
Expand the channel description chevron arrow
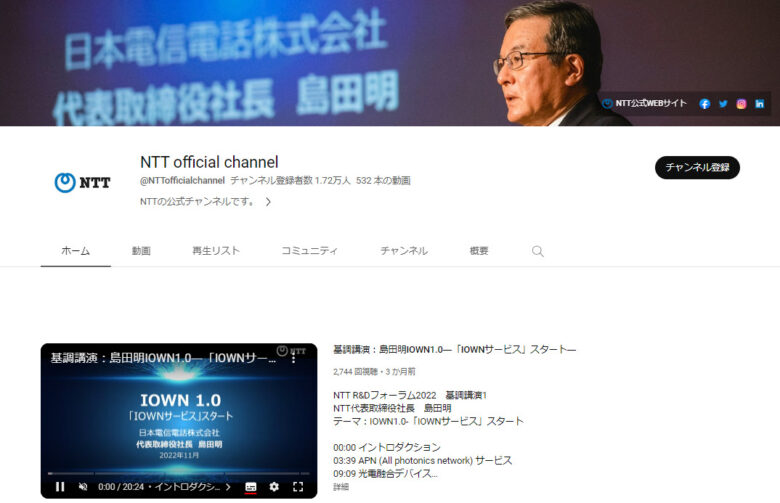pyautogui.click(x=268, y=201)
